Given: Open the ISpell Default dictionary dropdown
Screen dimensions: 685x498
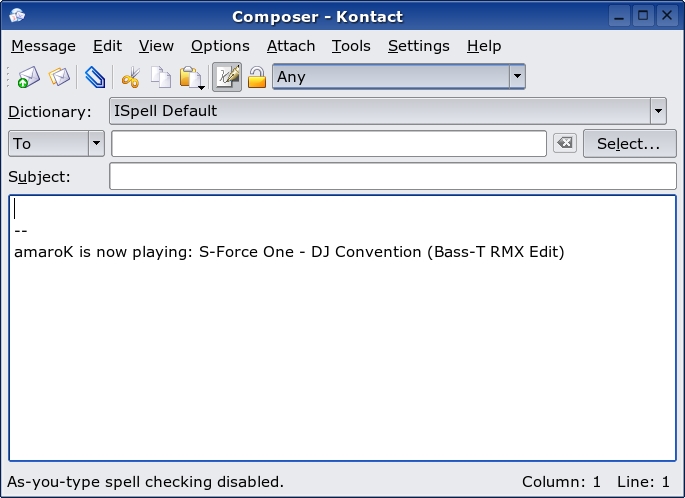Looking at the screenshot, I should pos(658,111).
